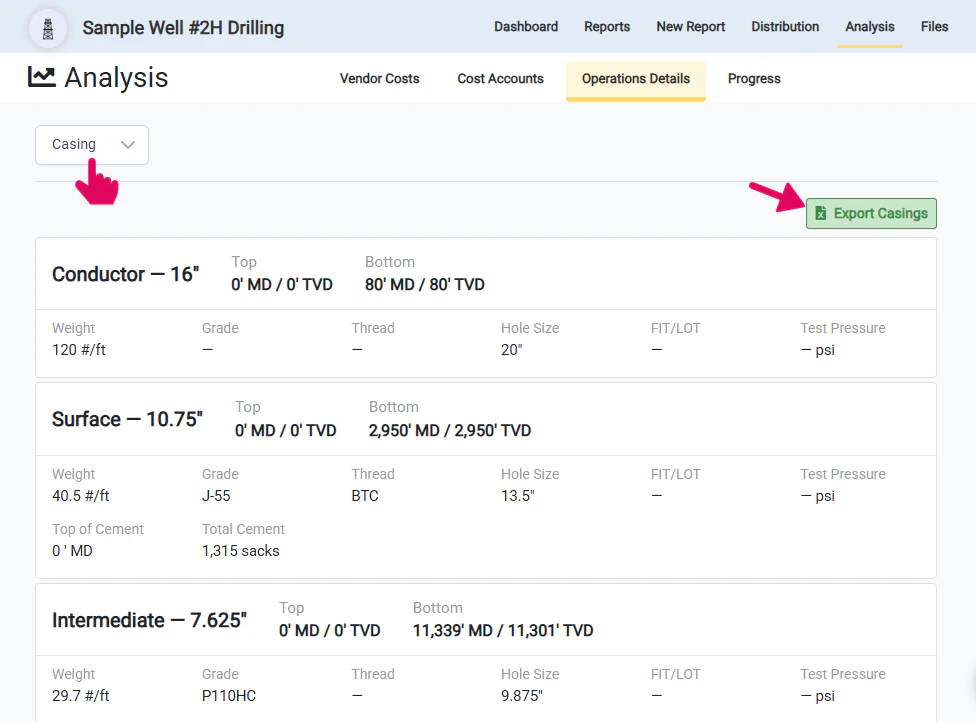
Task: Select the Surface — 10.75" casing card
Action: click(128, 419)
